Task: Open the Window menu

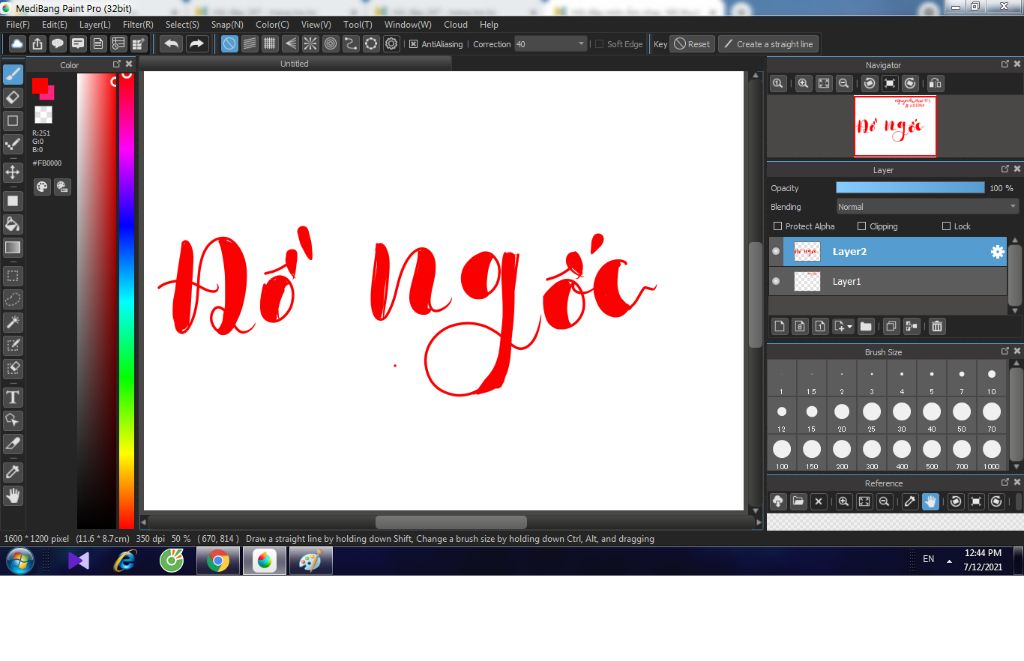Action: (408, 24)
